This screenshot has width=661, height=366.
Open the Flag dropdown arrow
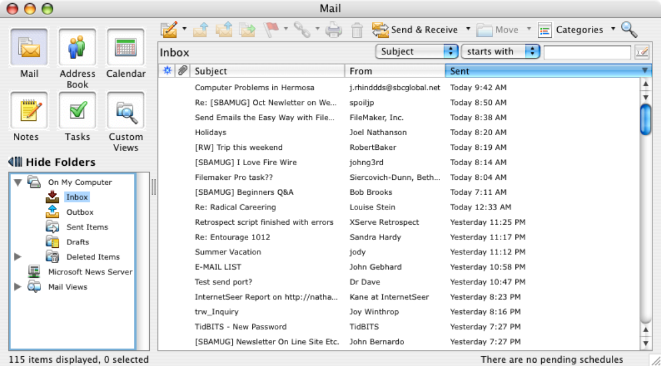(285, 29)
